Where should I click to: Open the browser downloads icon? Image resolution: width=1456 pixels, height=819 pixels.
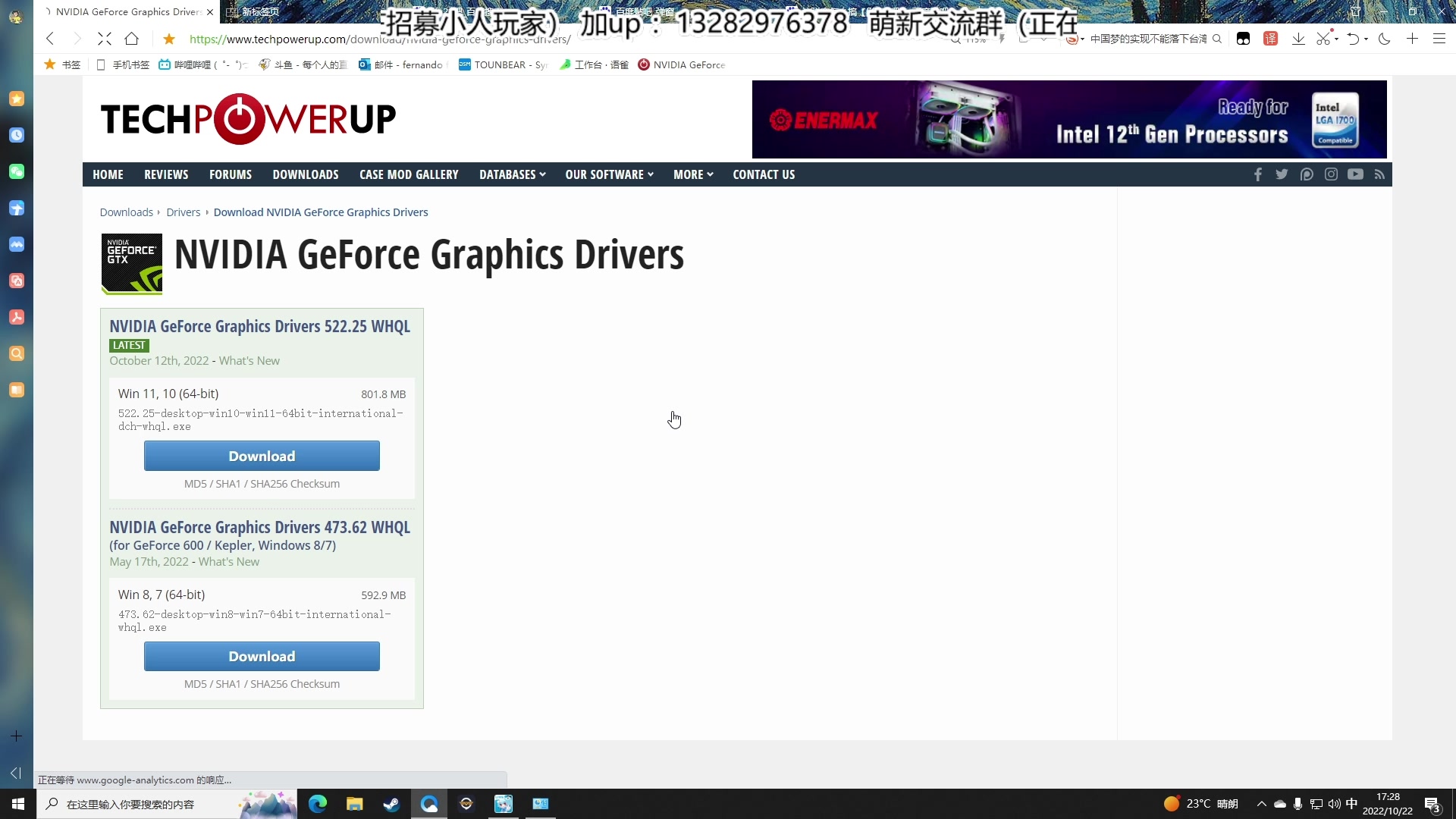tap(1299, 38)
